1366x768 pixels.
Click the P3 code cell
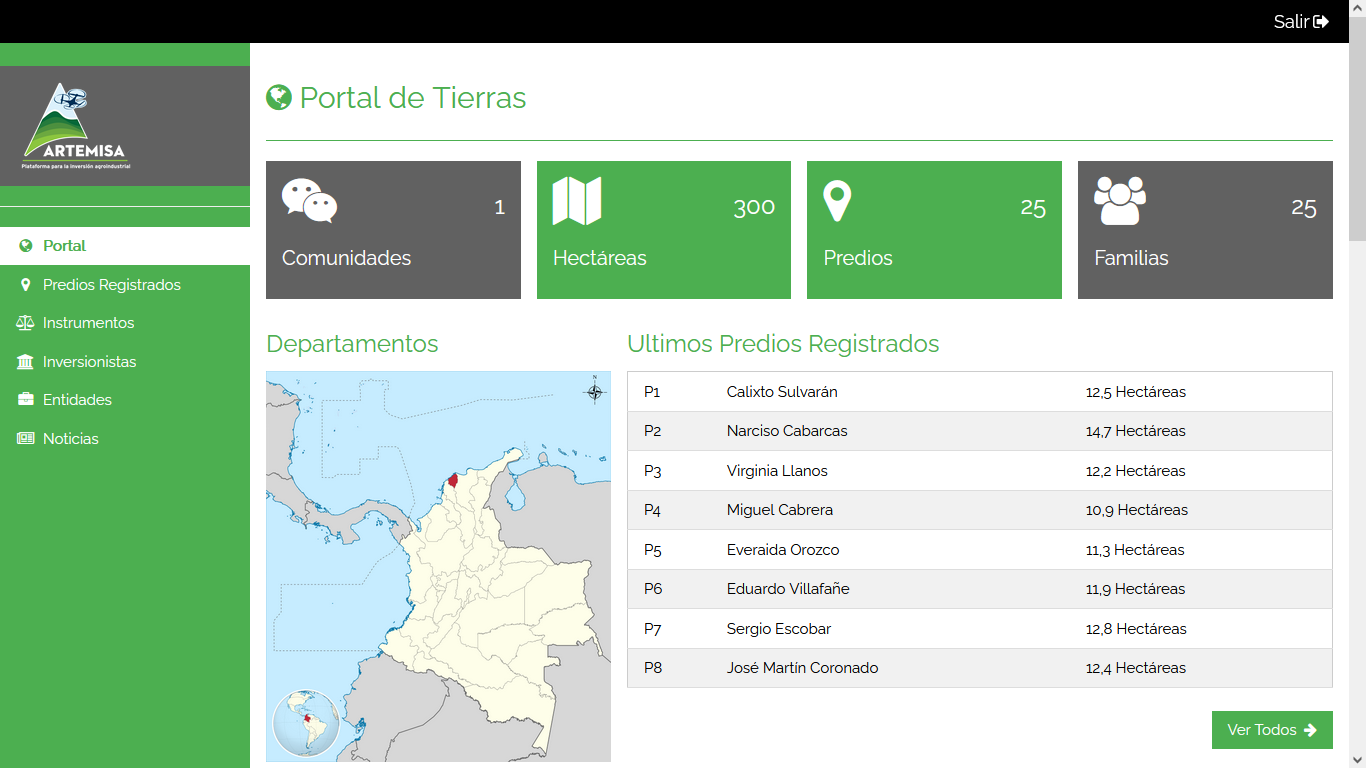653,471
